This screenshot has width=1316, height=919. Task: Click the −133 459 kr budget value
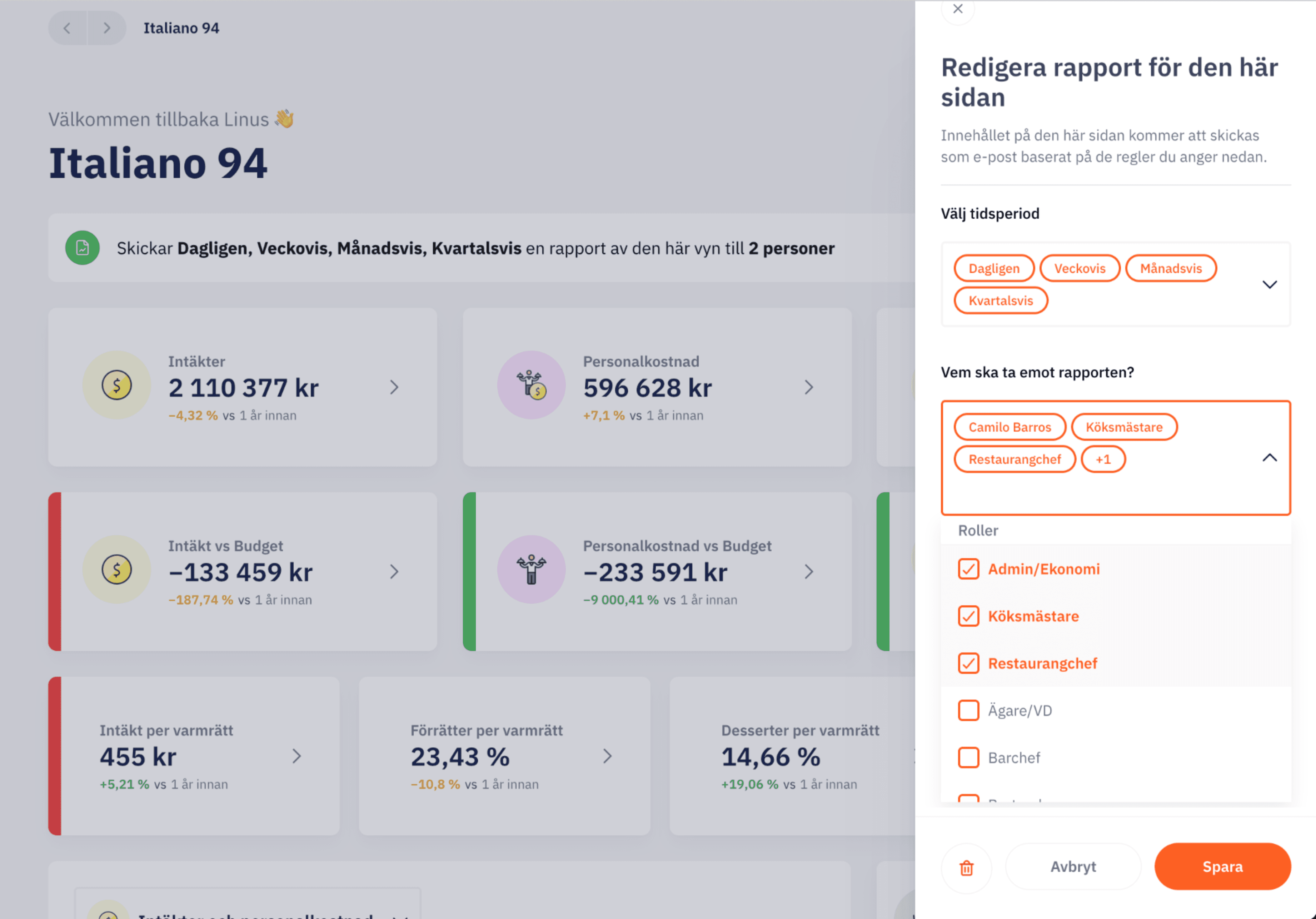241,572
